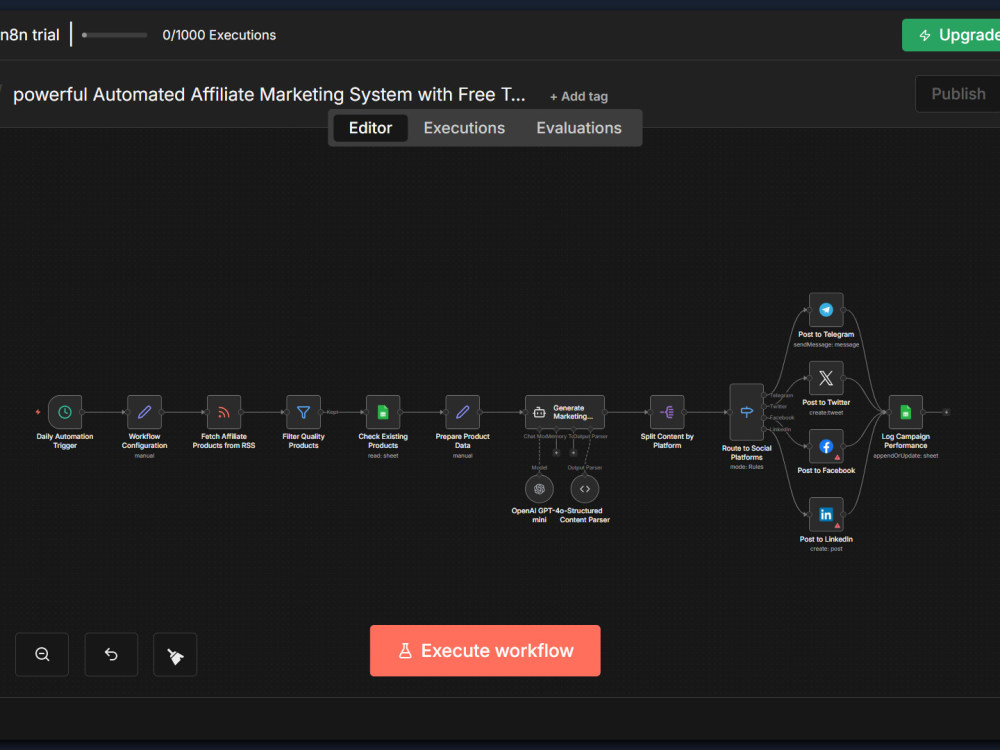
Task: Switch to the Editor tab
Action: click(371, 128)
